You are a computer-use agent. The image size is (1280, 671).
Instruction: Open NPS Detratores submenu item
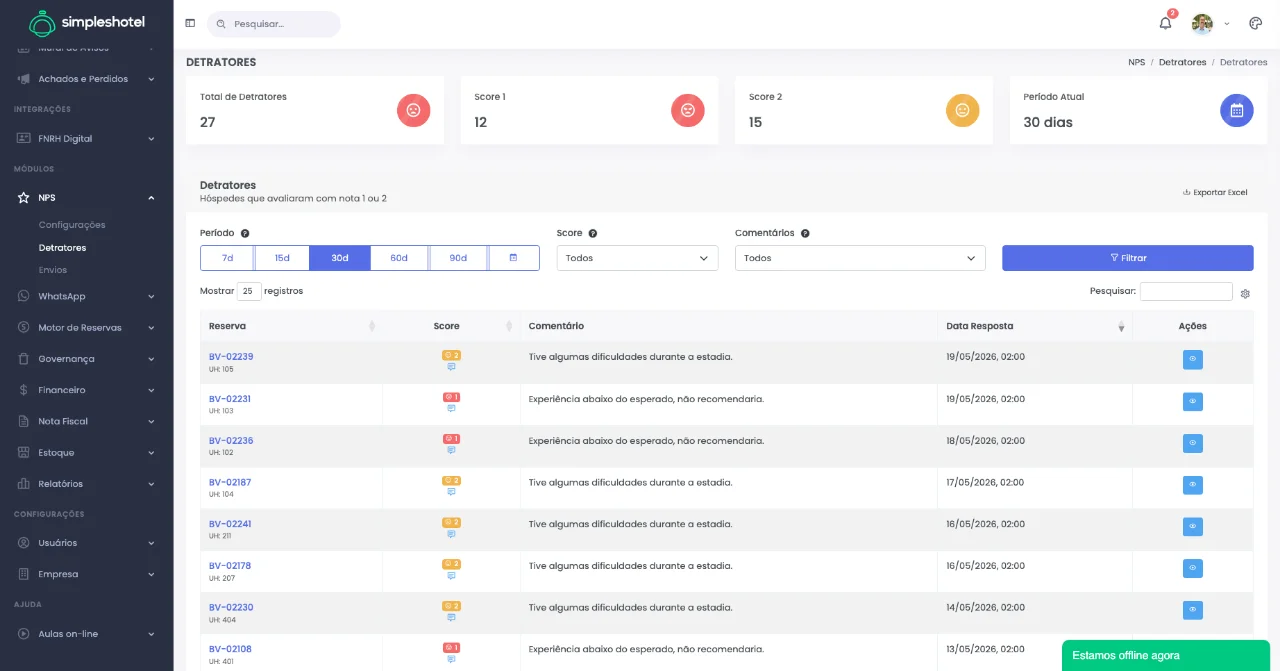click(62, 248)
